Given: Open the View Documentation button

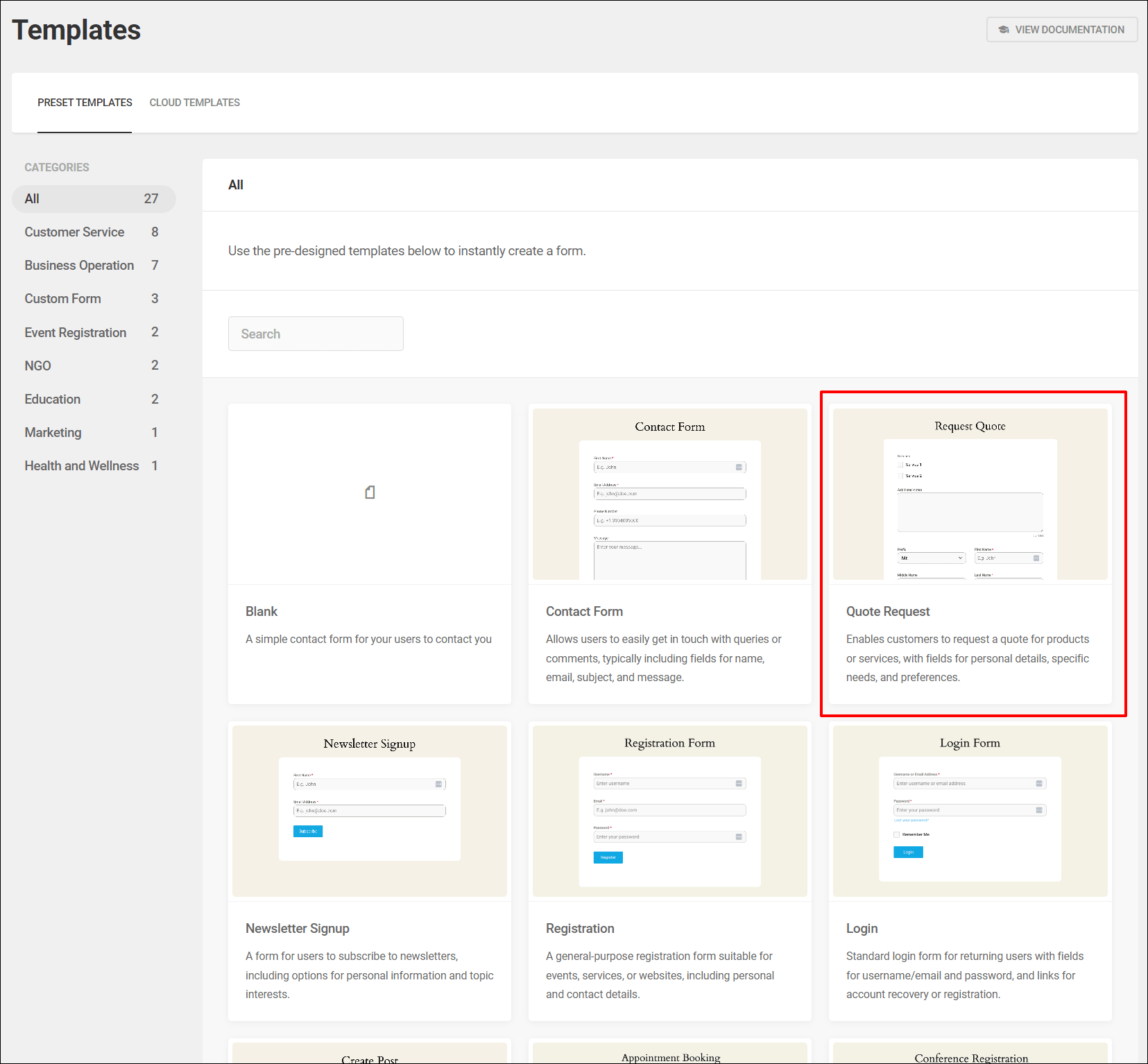Looking at the screenshot, I should [x=1061, y=30].
